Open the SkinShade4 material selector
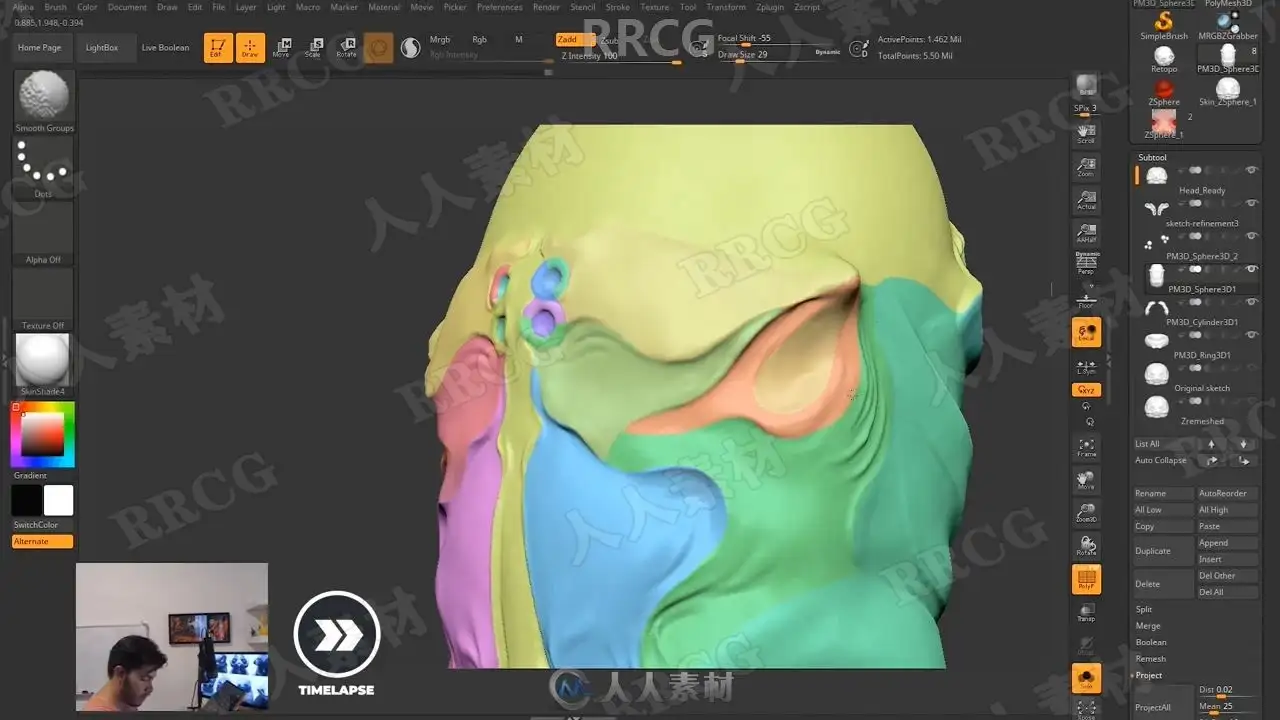Image resolution: width=1280 pixels, height=720 pixels. click(43, 365)
